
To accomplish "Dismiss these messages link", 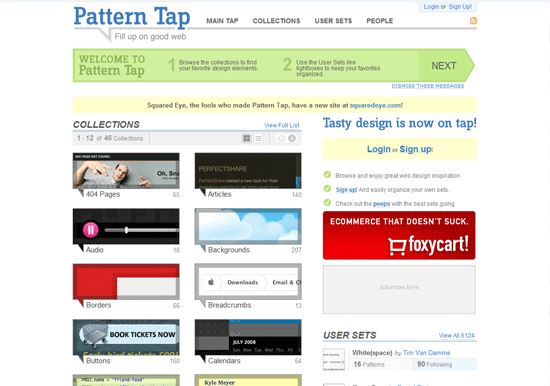I will point(428,86).
